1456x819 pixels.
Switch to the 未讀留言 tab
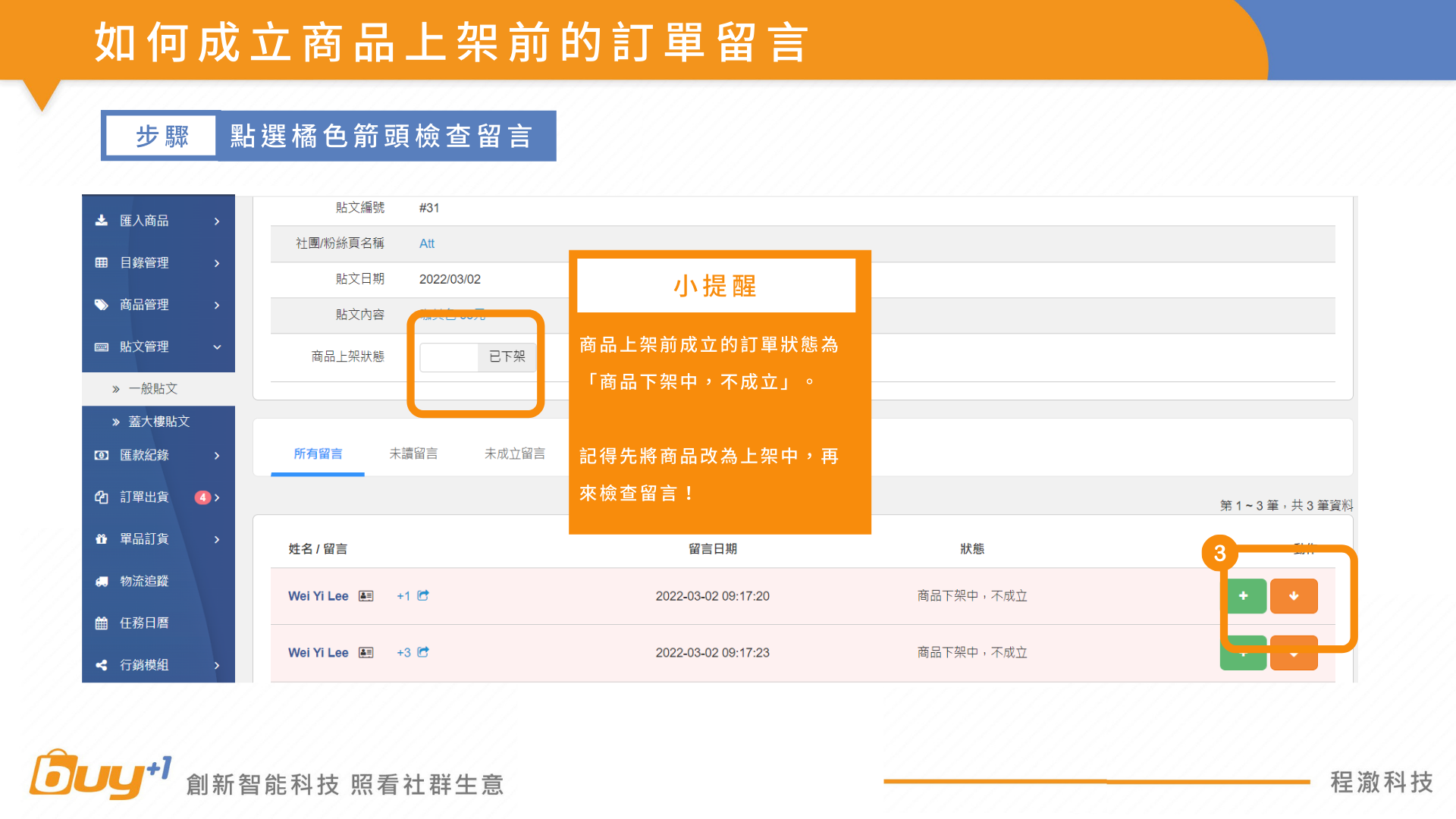click(x=413, y=453)
